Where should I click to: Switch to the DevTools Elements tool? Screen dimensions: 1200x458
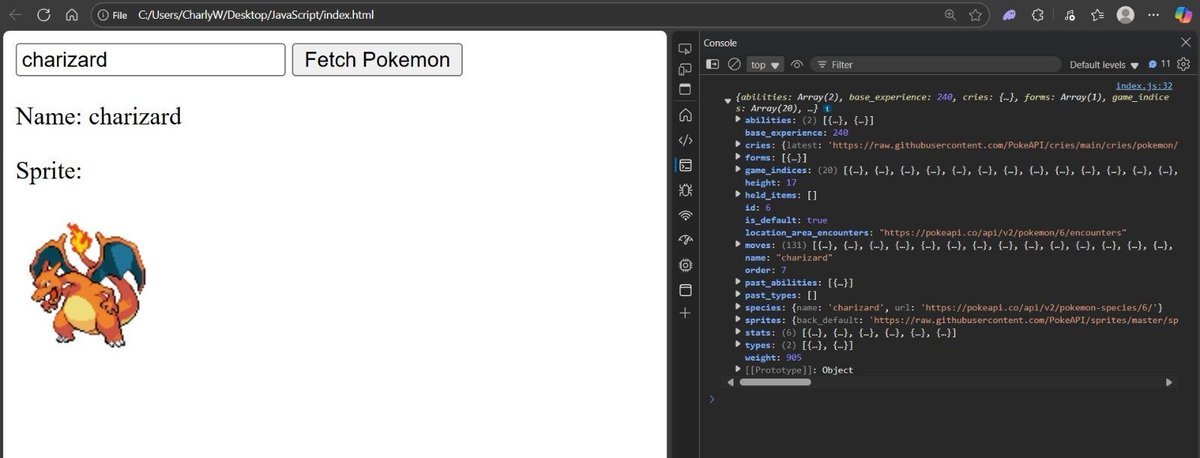686,140
